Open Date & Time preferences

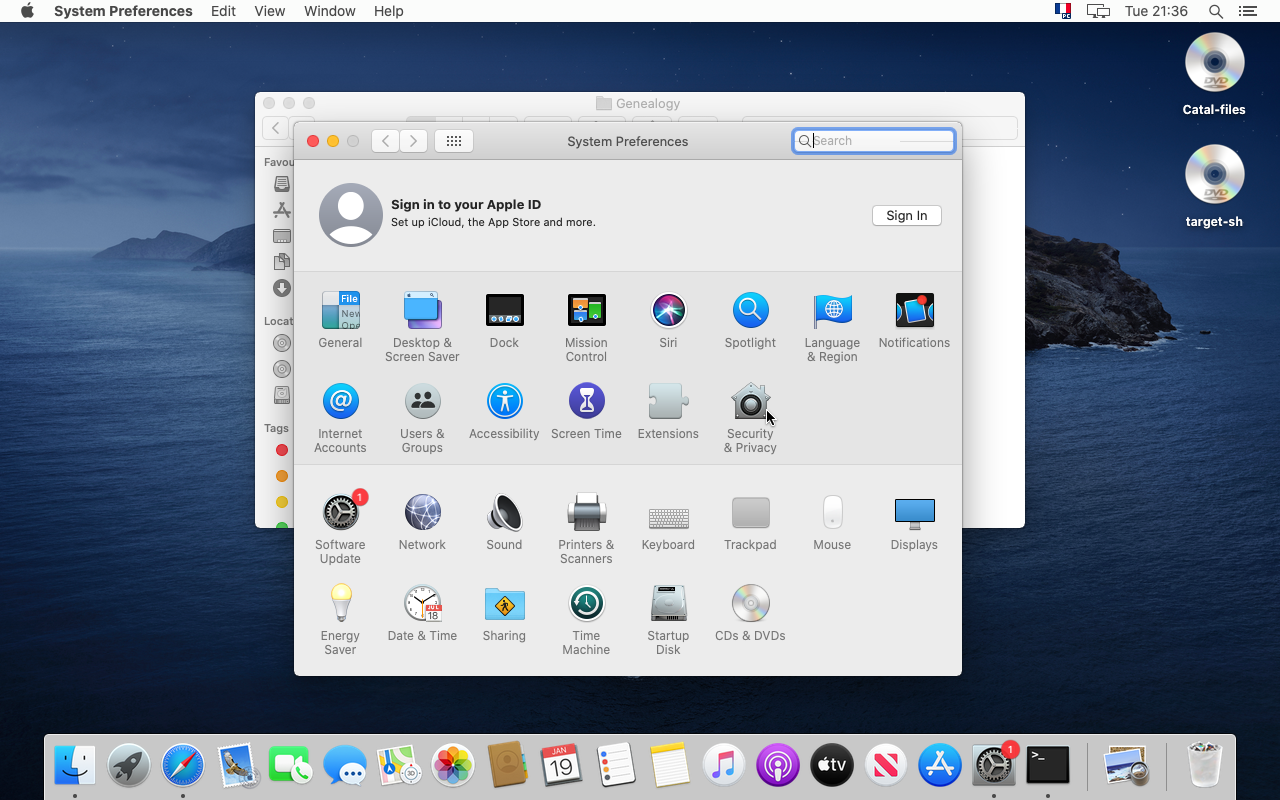click(x=422, y=613)
